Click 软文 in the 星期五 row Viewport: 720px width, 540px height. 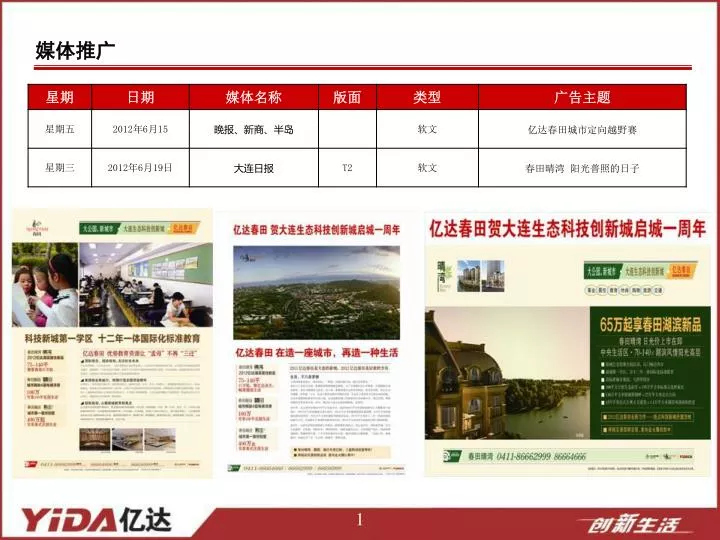point(427,129)
